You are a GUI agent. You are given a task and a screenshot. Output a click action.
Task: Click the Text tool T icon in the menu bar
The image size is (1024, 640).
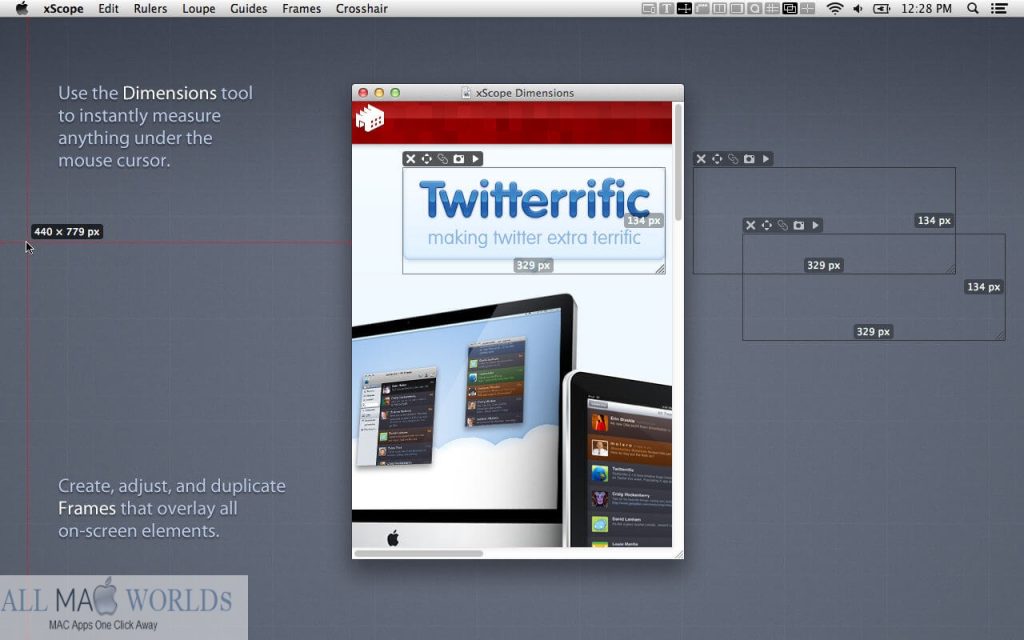(666, 8)
